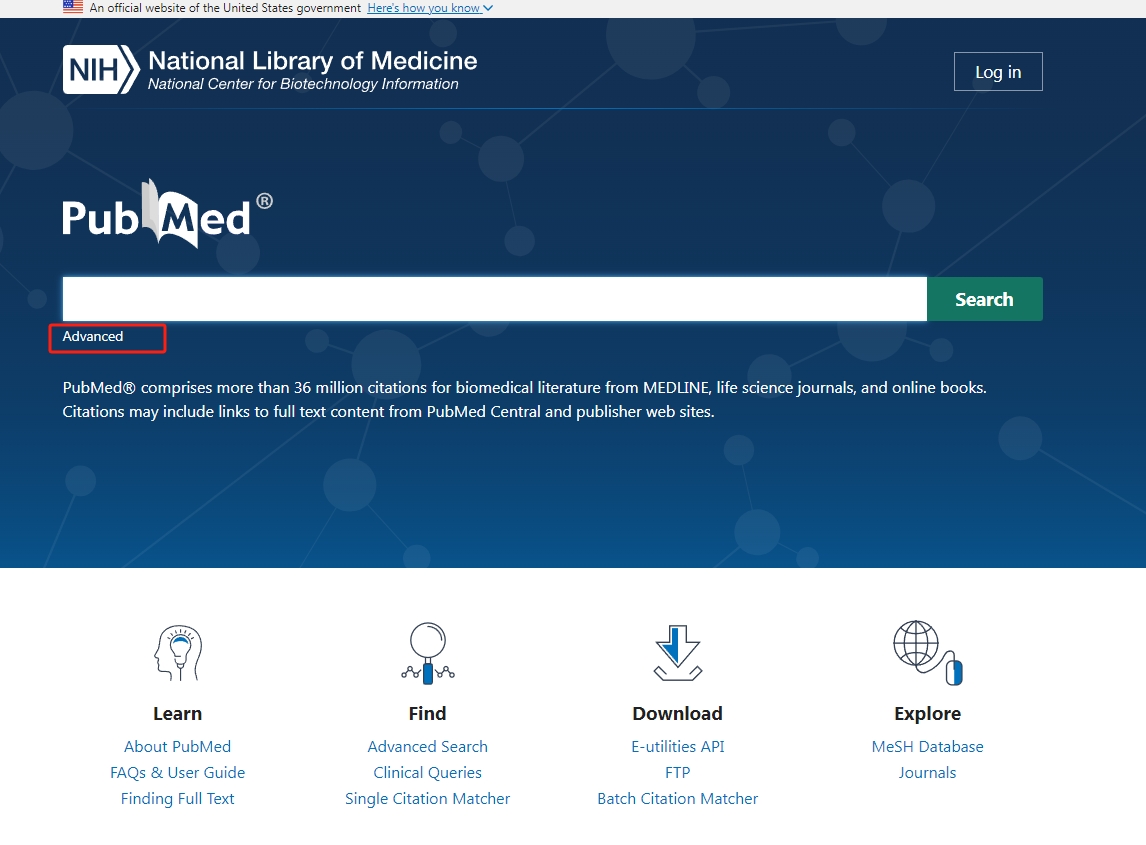Click the NIH logo
The image size is (1146, 845).
pyautogui.click(x=101, y=70)
